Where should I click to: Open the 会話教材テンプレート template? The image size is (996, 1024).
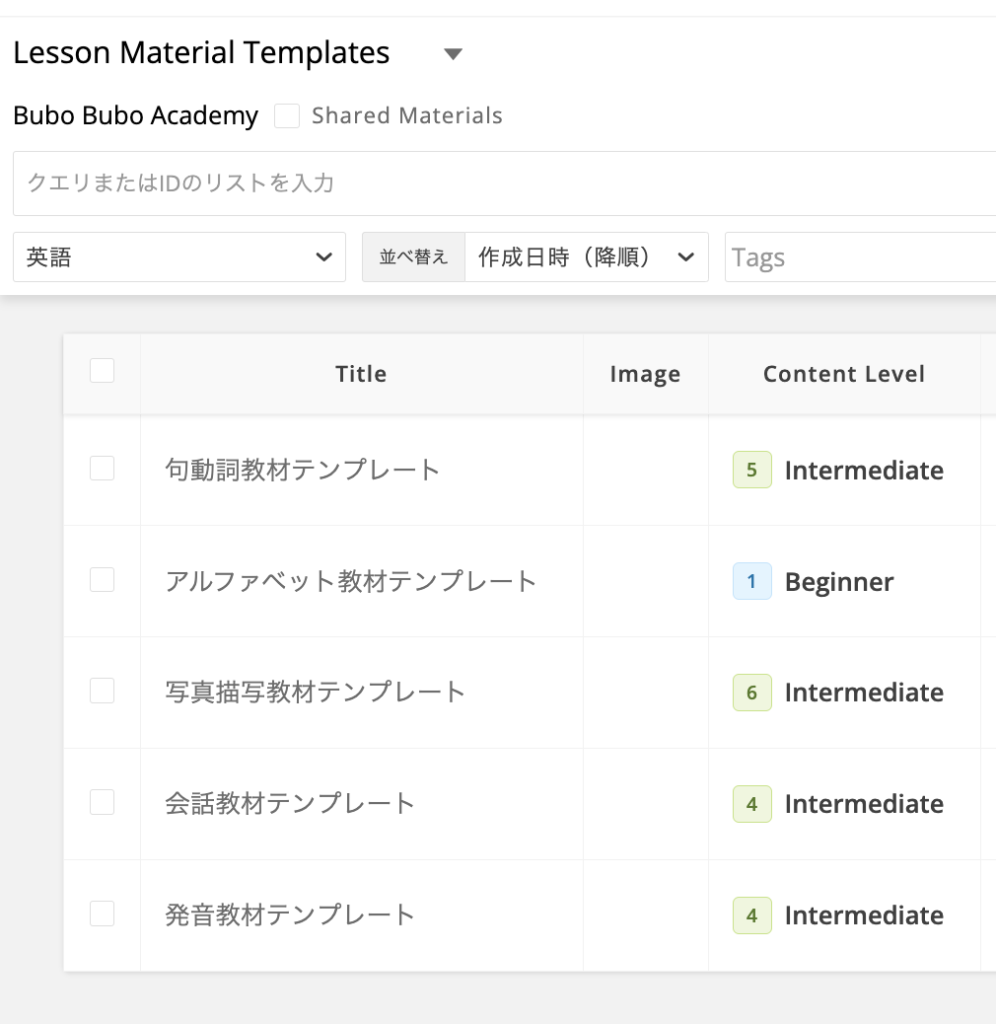click(290, 803)
